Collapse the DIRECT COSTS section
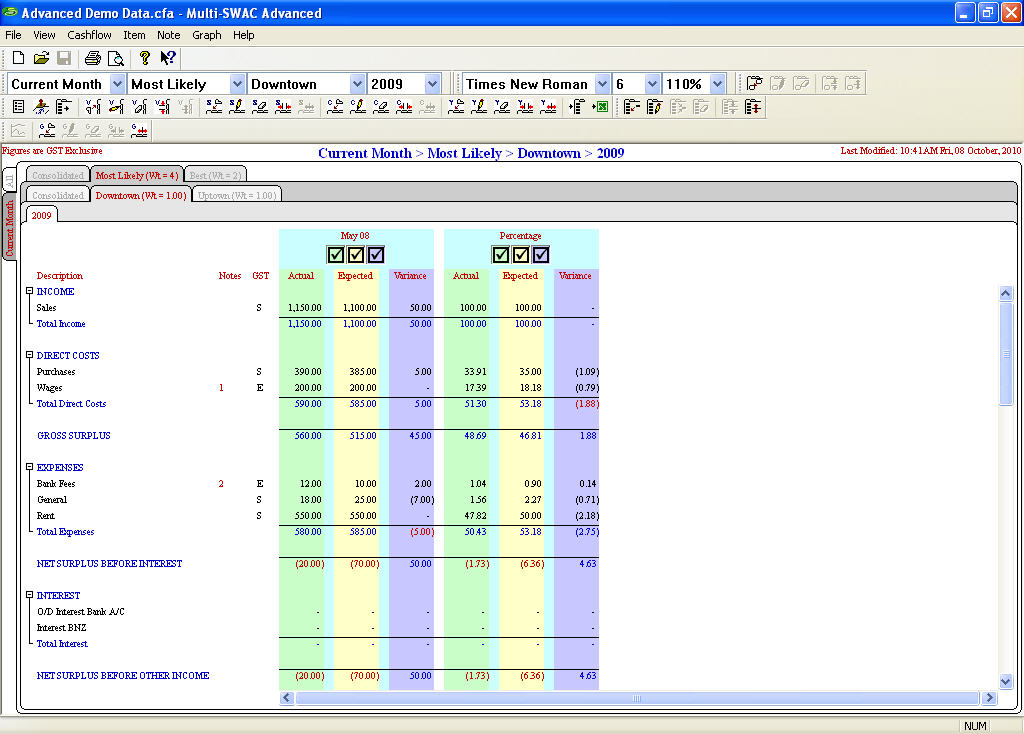The width and height of the screenshot is (1024, 734). [29, 355]
